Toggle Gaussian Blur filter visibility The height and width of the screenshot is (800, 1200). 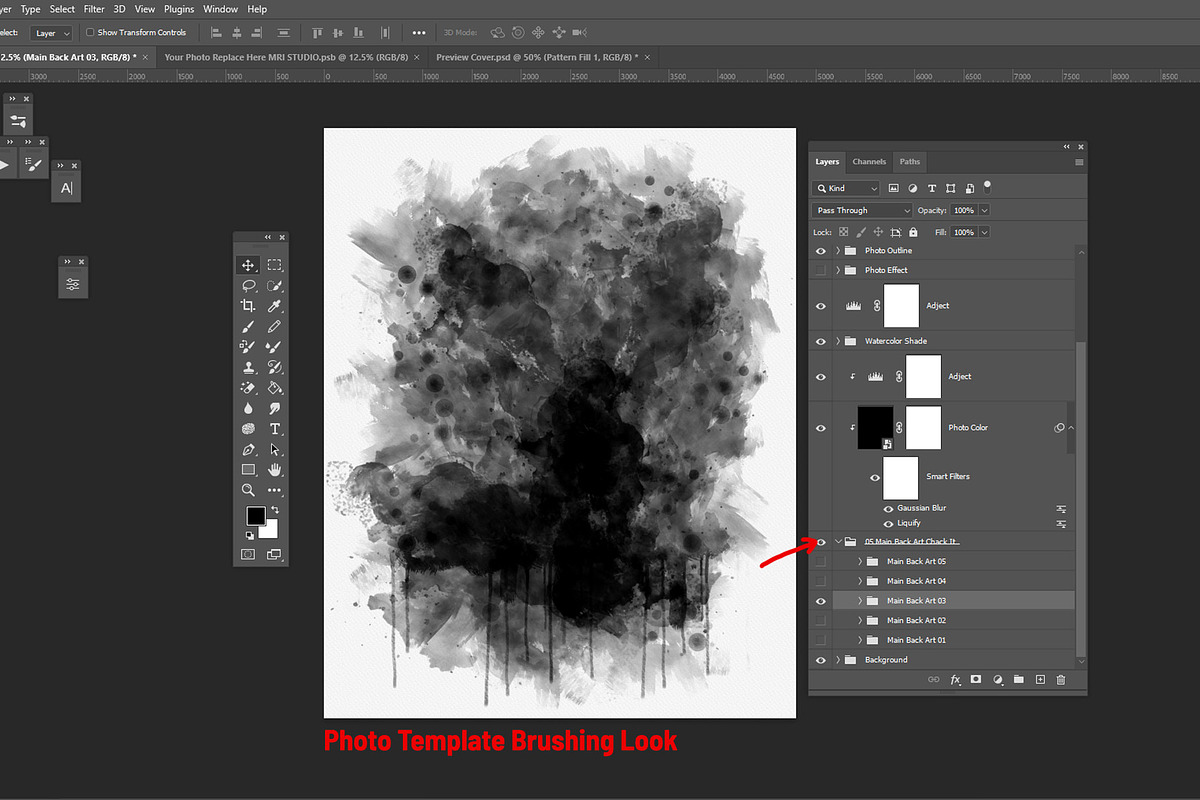click(888, 509)
